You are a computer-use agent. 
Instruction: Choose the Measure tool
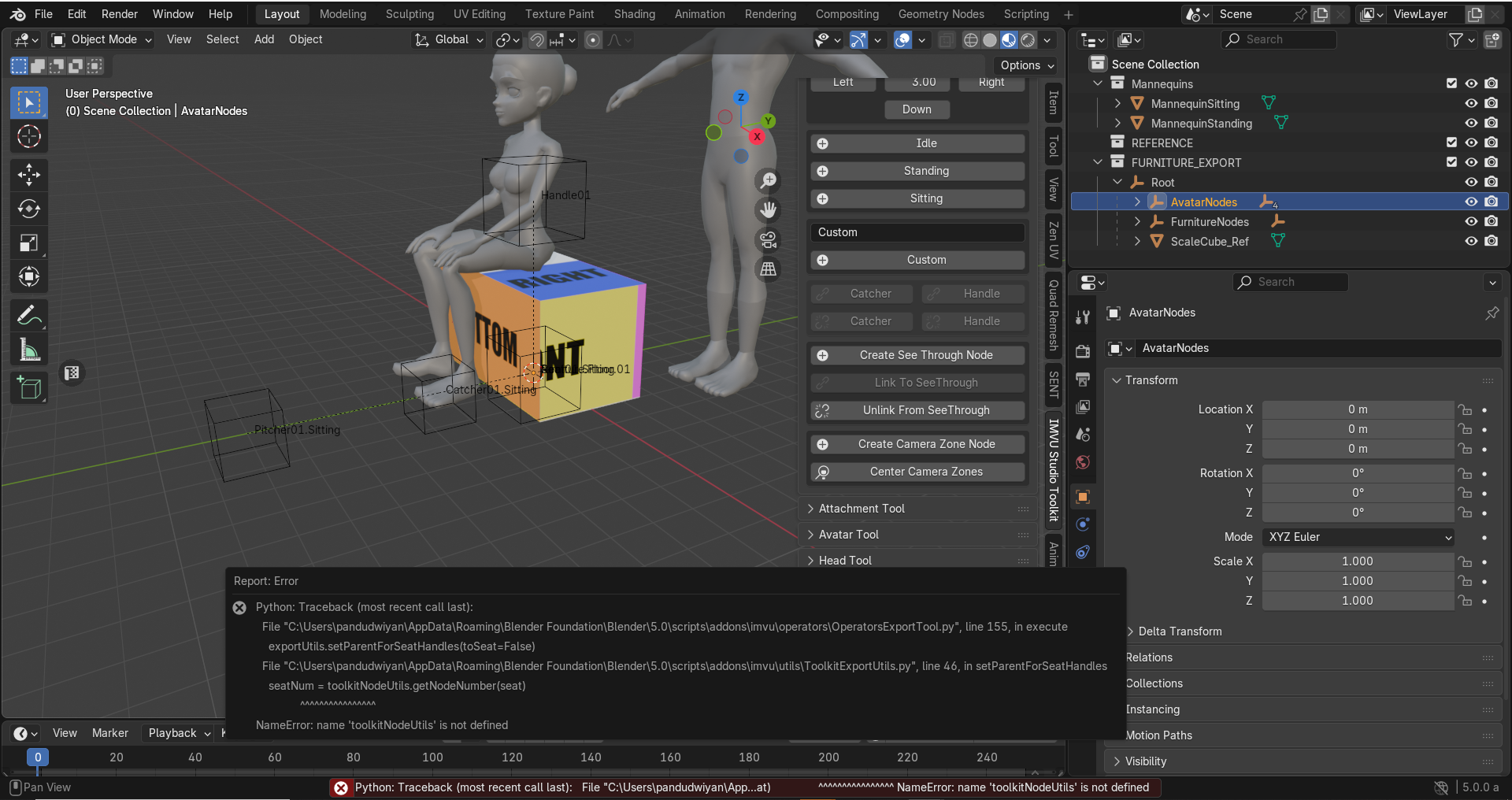[x=29, y=350]
